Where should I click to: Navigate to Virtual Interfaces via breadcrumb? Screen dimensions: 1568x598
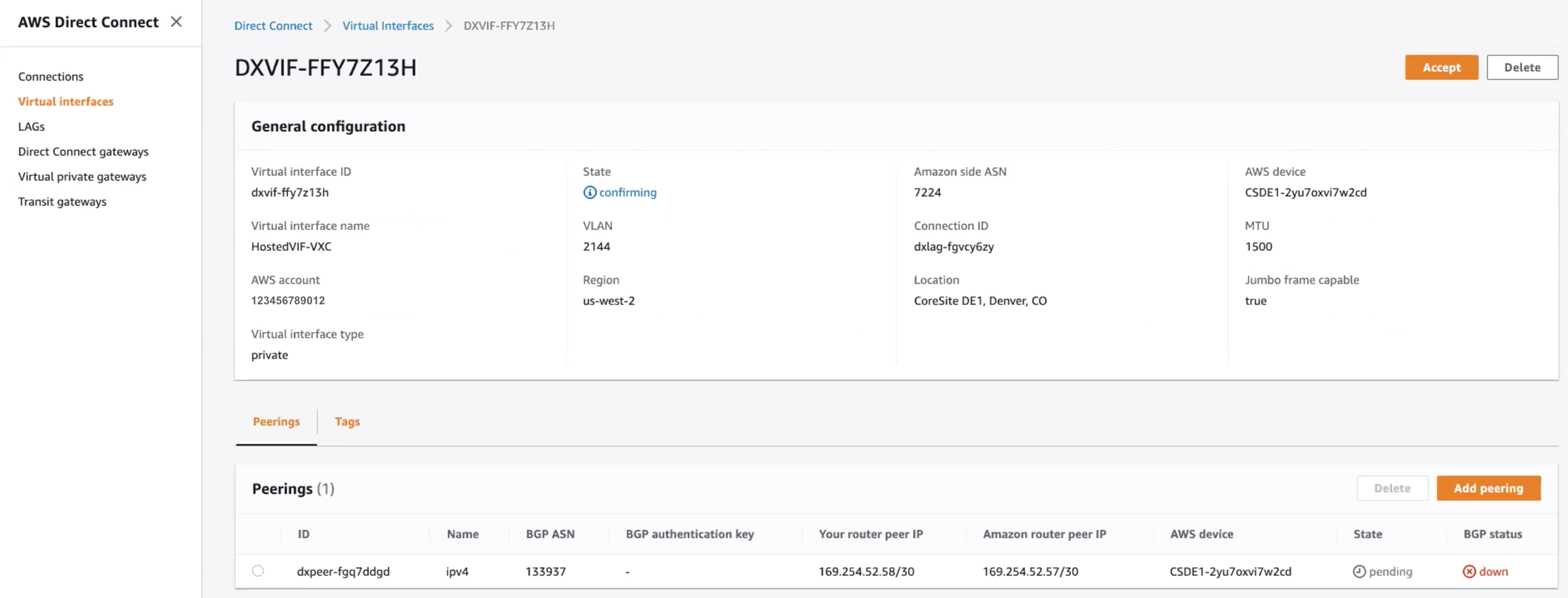coord(388,26)
